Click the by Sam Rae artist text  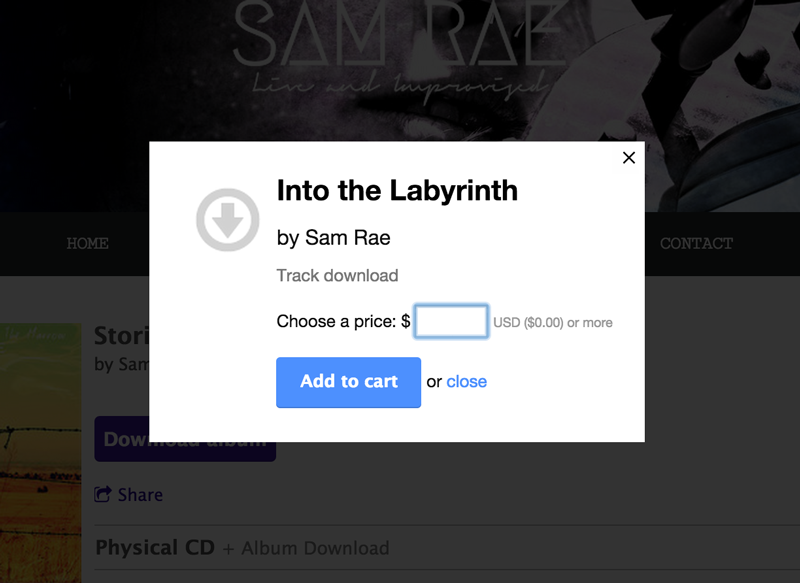coord(334,238)
